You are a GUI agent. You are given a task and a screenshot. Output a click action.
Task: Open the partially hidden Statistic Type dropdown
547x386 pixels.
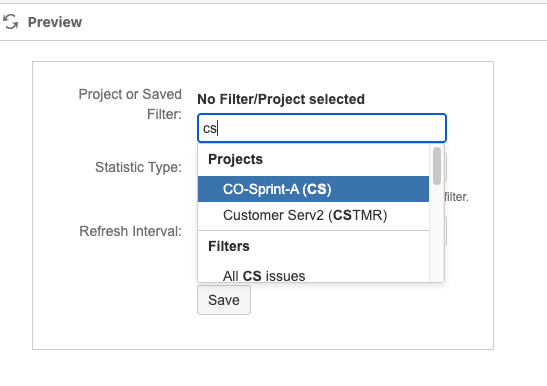click(445, 167)
